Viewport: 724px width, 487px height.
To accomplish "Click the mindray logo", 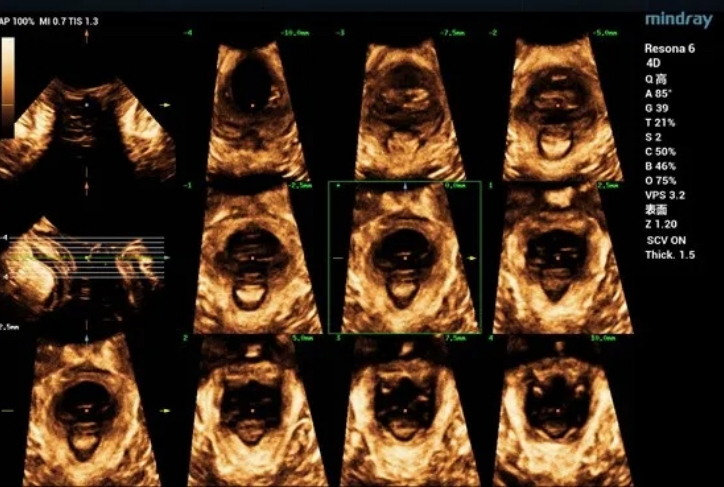I will pos(679,20).
